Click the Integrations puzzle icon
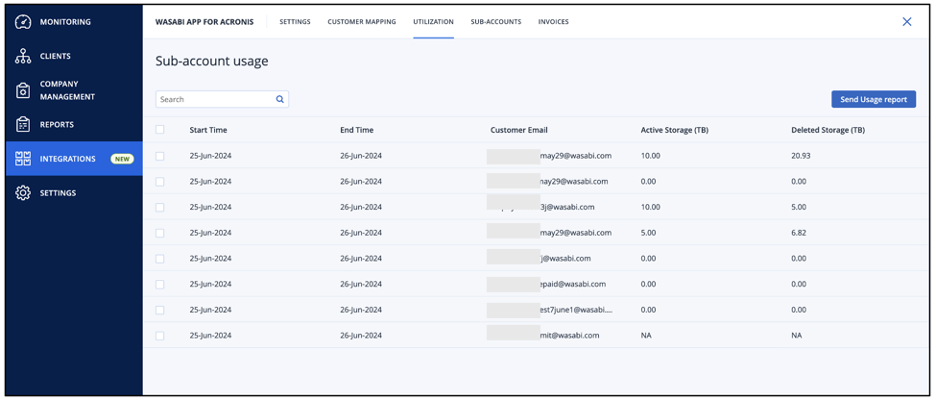This screenshot has width=936, height=402. point(23,159)
